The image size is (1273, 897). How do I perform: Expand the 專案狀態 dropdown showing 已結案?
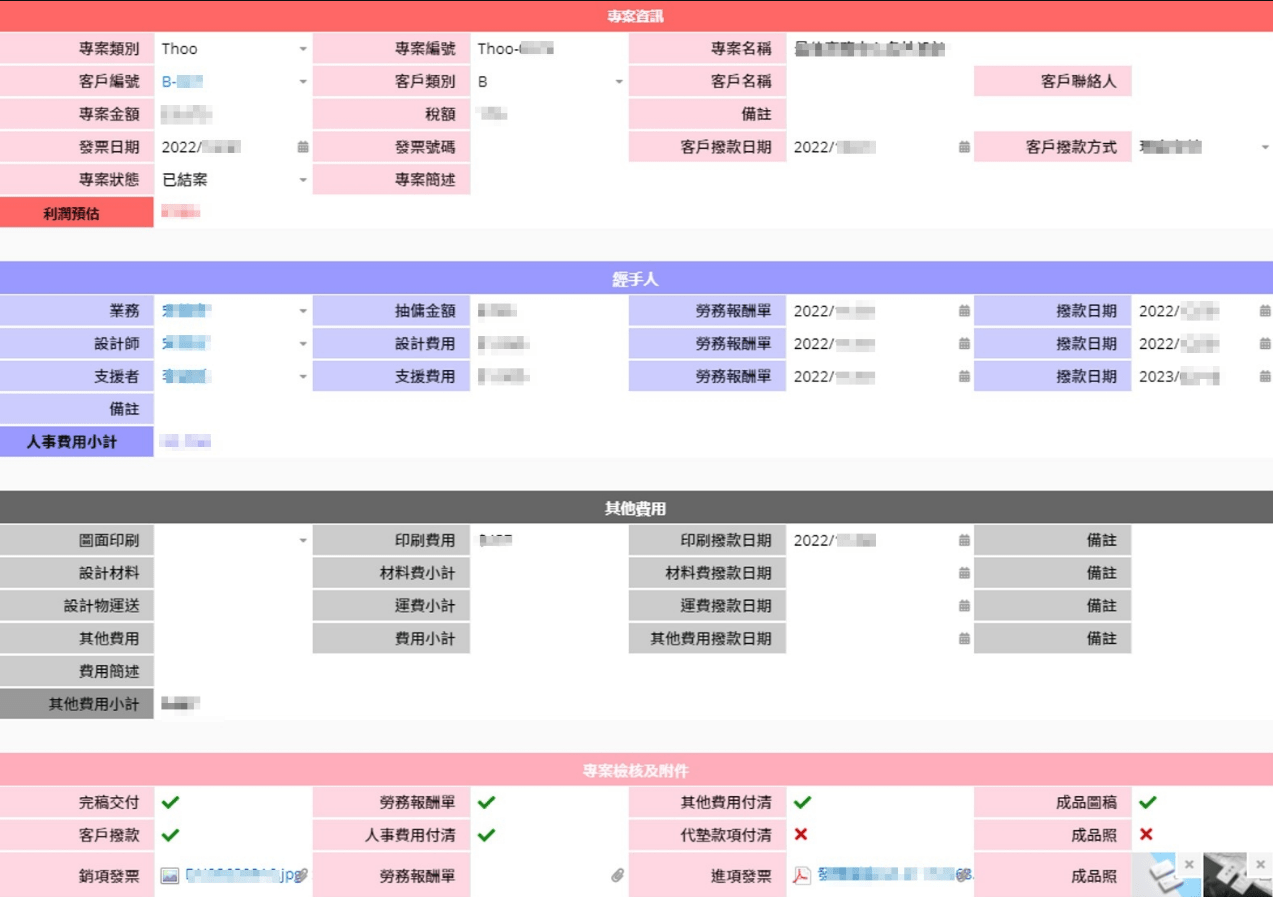click(x=303, y=180)
